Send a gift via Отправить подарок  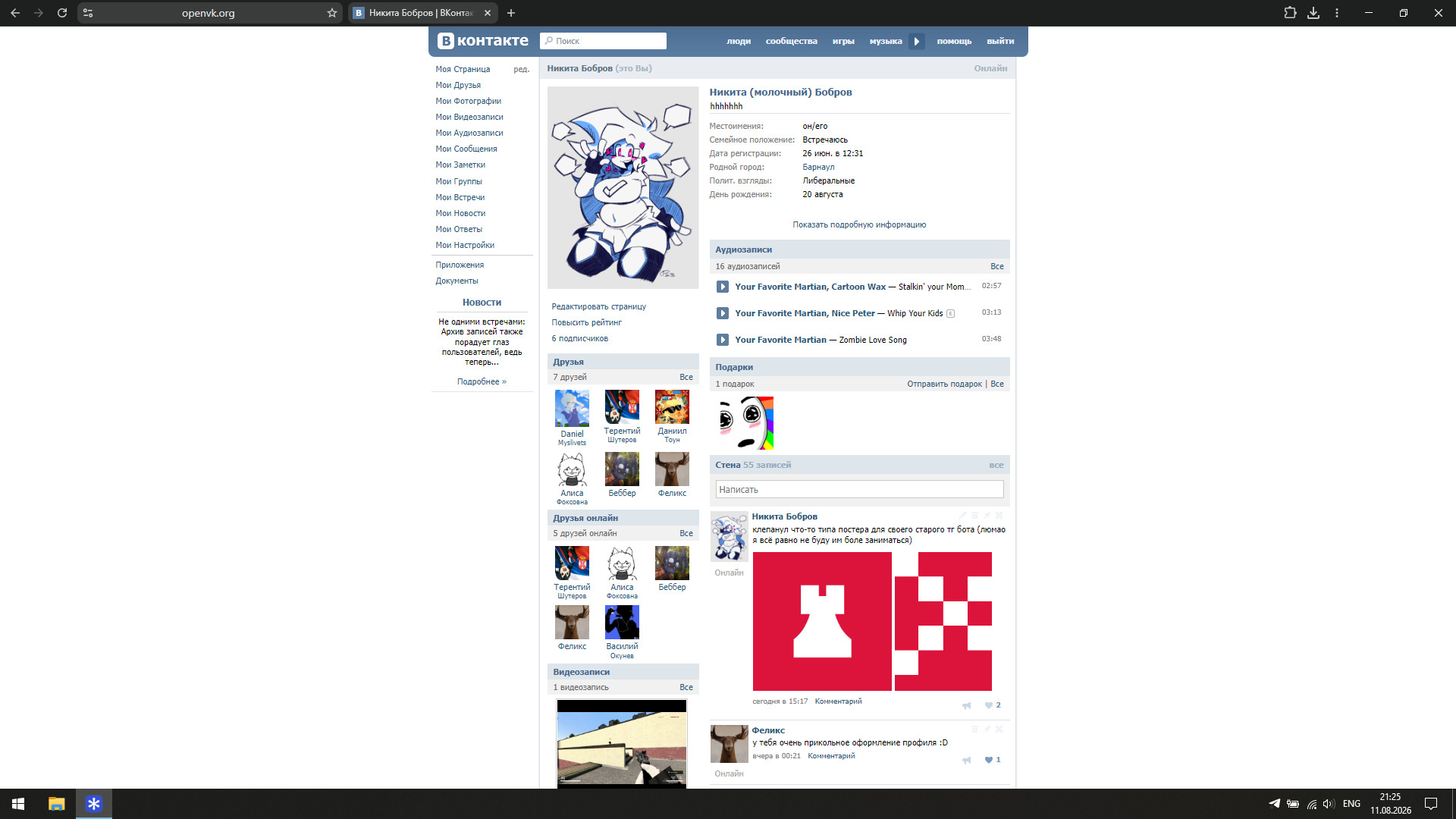(944, 384)
